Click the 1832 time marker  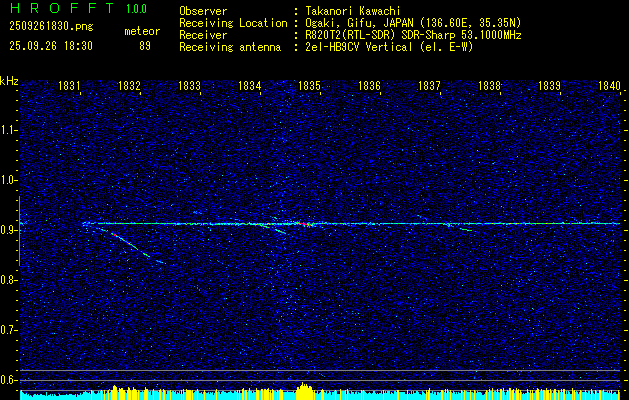129,85
